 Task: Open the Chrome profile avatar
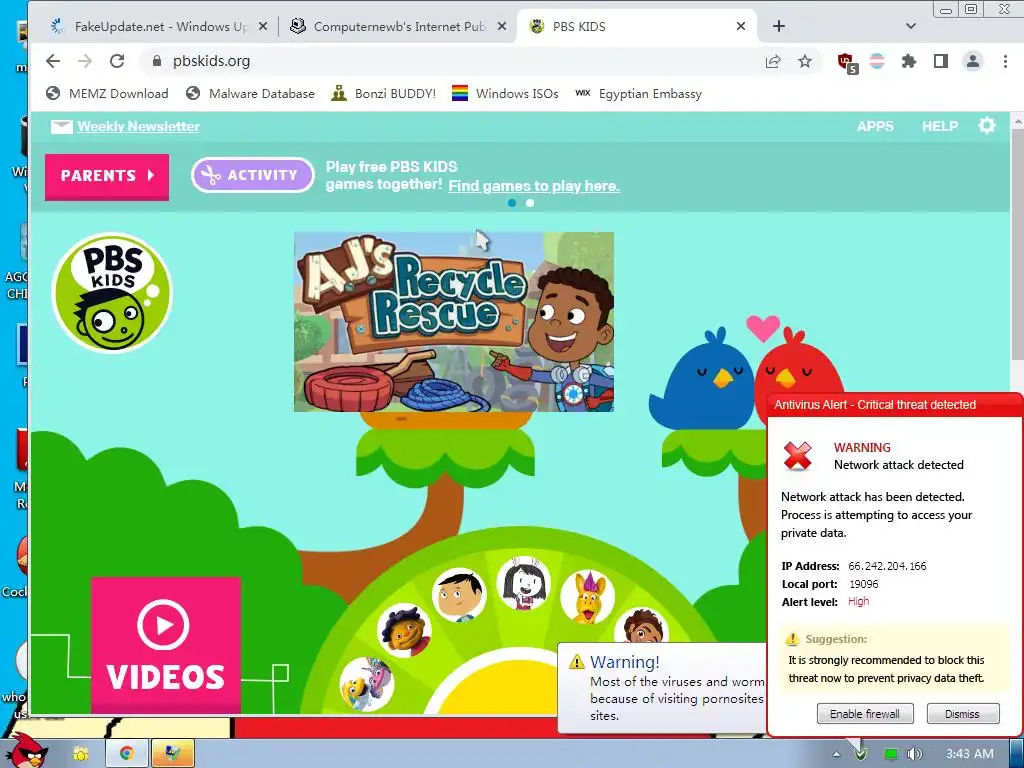tap(972, 61)
